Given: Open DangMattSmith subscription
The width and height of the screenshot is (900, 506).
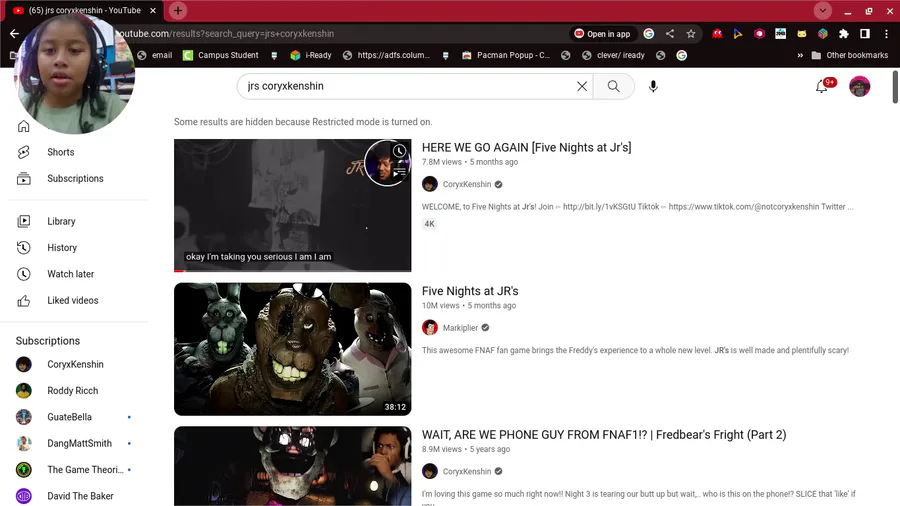Looking at the screenshot, I should click(77, 443).
